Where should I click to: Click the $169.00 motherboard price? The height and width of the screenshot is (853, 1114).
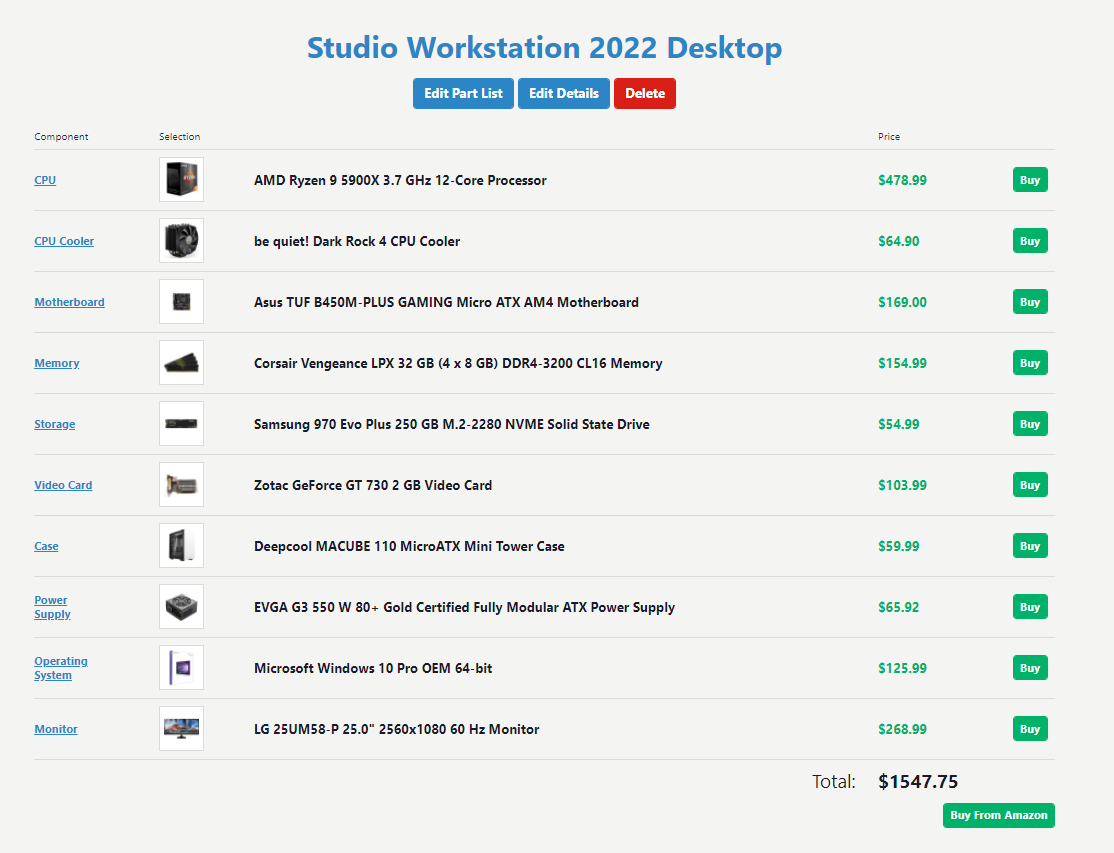coord(902,303)
